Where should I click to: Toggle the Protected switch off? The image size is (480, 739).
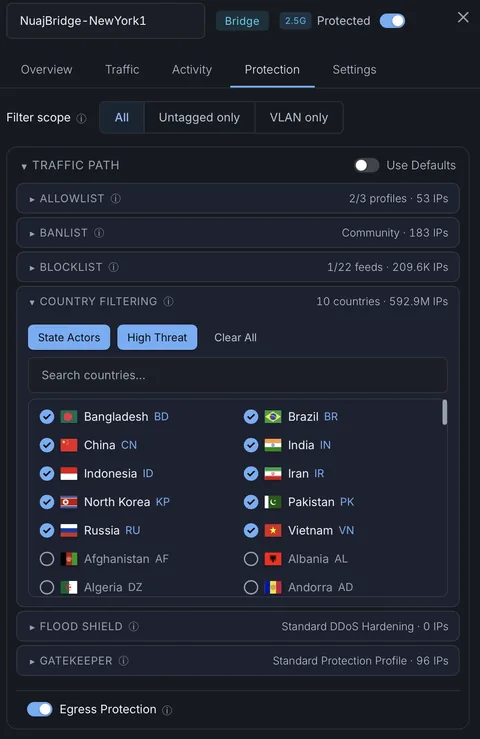392,21
